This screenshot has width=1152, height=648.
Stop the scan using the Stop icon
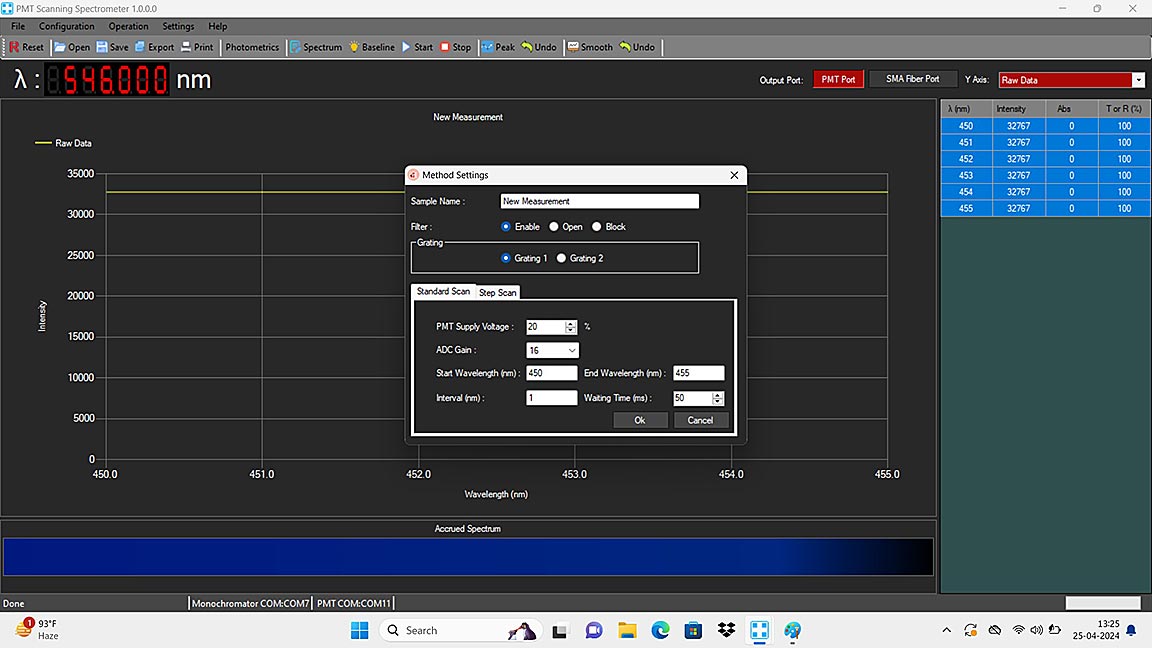point(455,47)
